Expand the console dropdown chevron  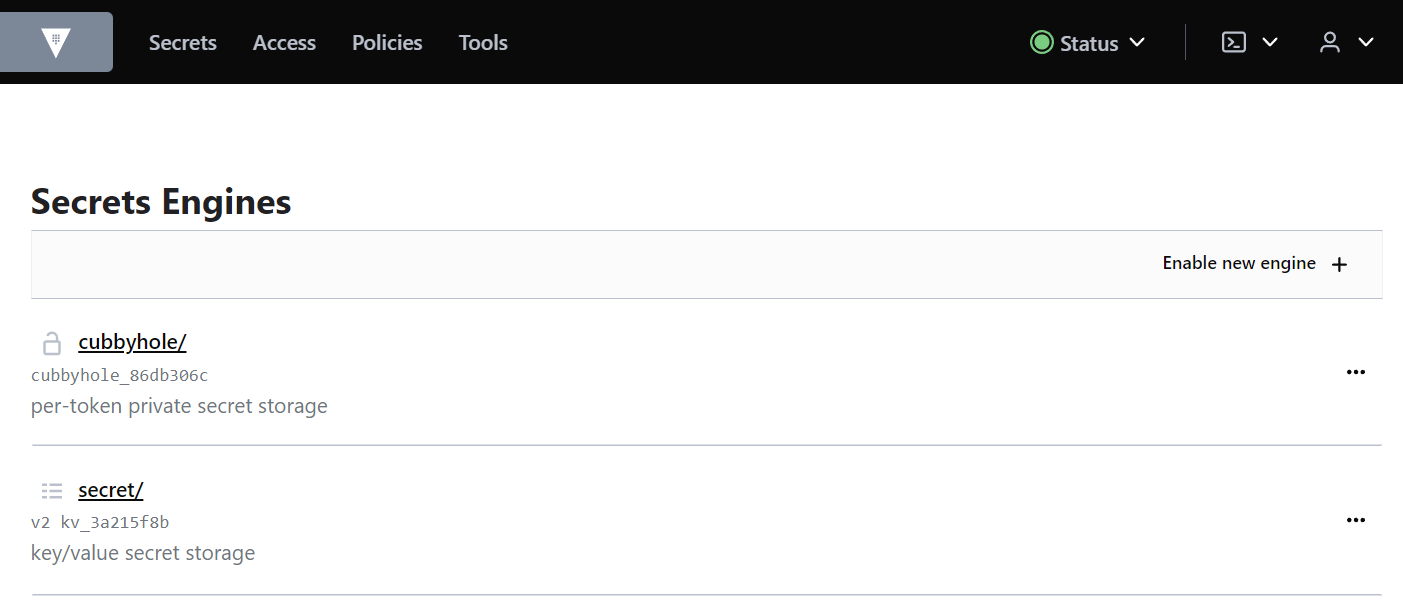[1270, 42]
